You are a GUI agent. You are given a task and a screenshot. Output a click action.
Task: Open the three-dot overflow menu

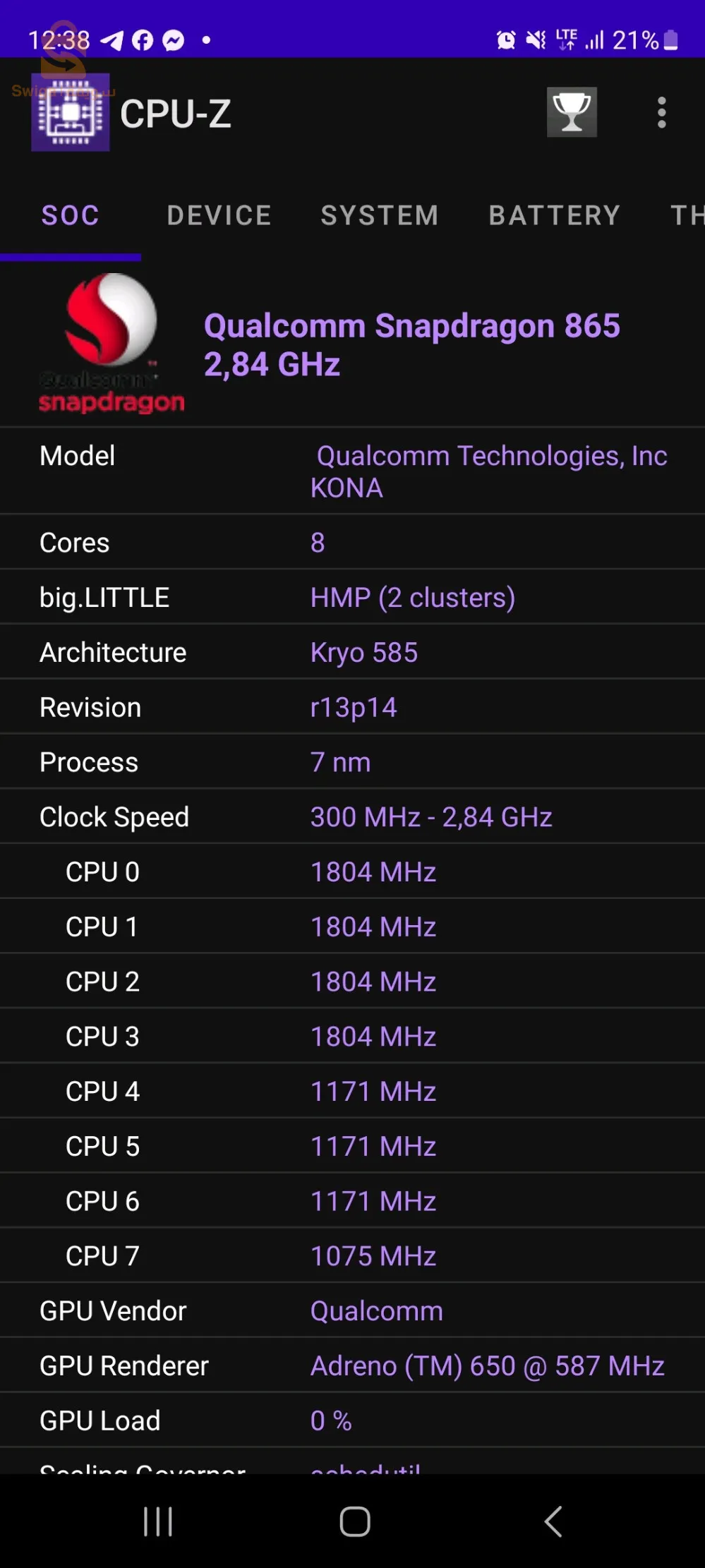(x=661, y=113)
